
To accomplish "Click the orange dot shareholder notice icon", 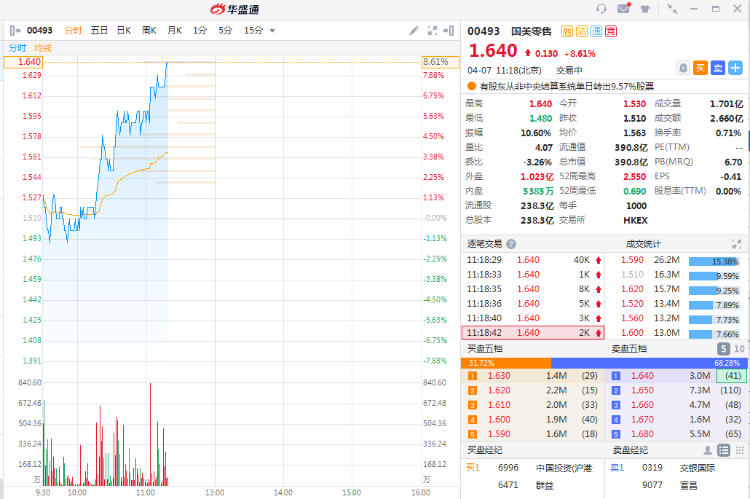I will tap(472, 86).
